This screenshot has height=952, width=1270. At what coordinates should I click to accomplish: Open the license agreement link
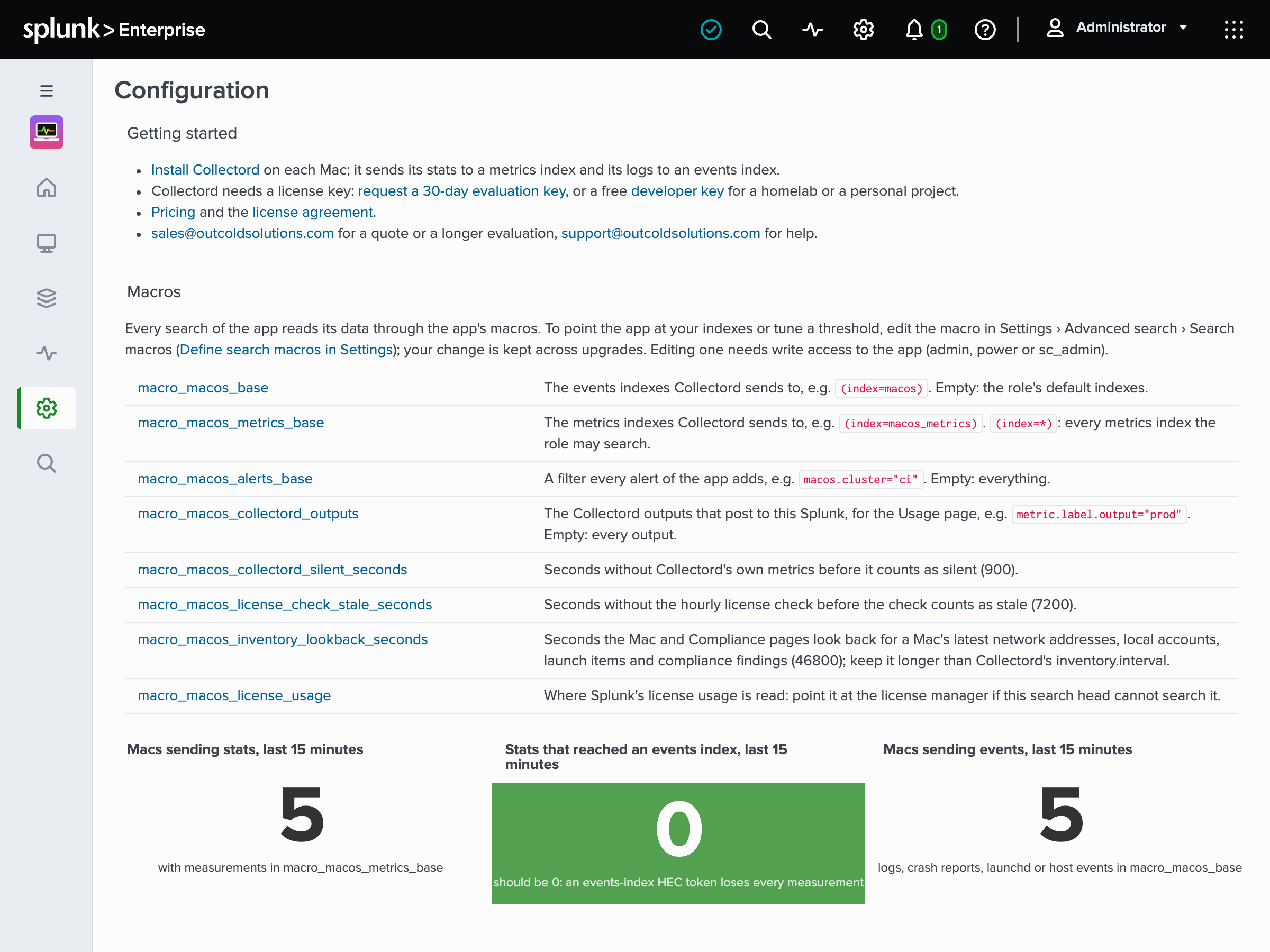[x=313, y=212]
